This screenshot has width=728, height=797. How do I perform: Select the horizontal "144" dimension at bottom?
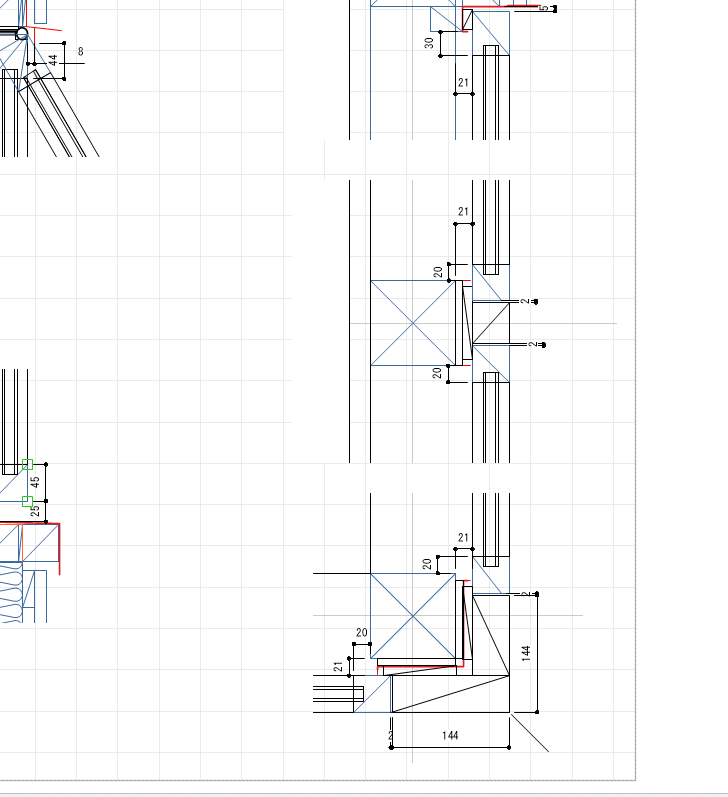click(450, 736)
